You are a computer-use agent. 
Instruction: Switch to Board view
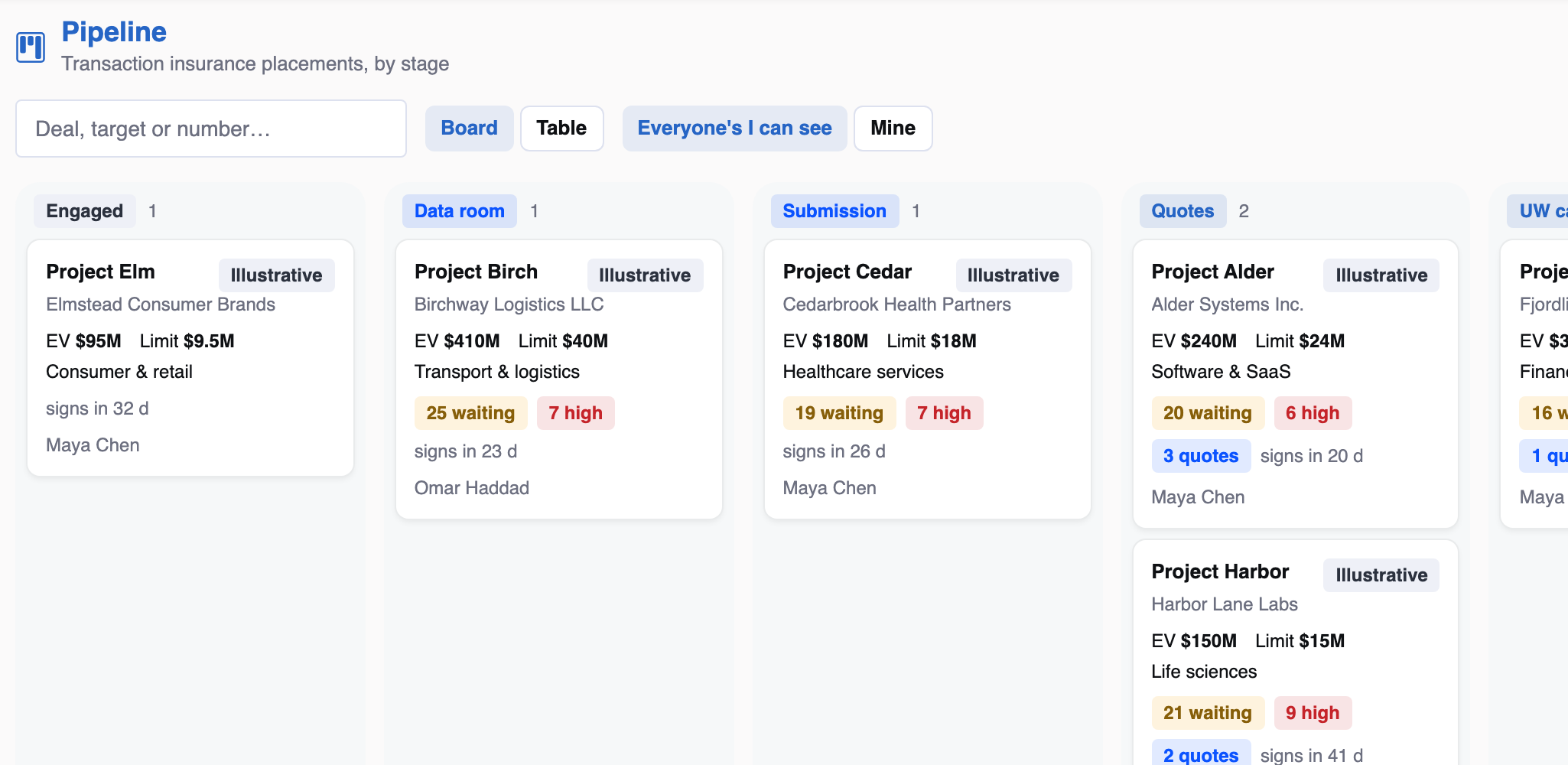pyautogui.click(x=470, y=129)
